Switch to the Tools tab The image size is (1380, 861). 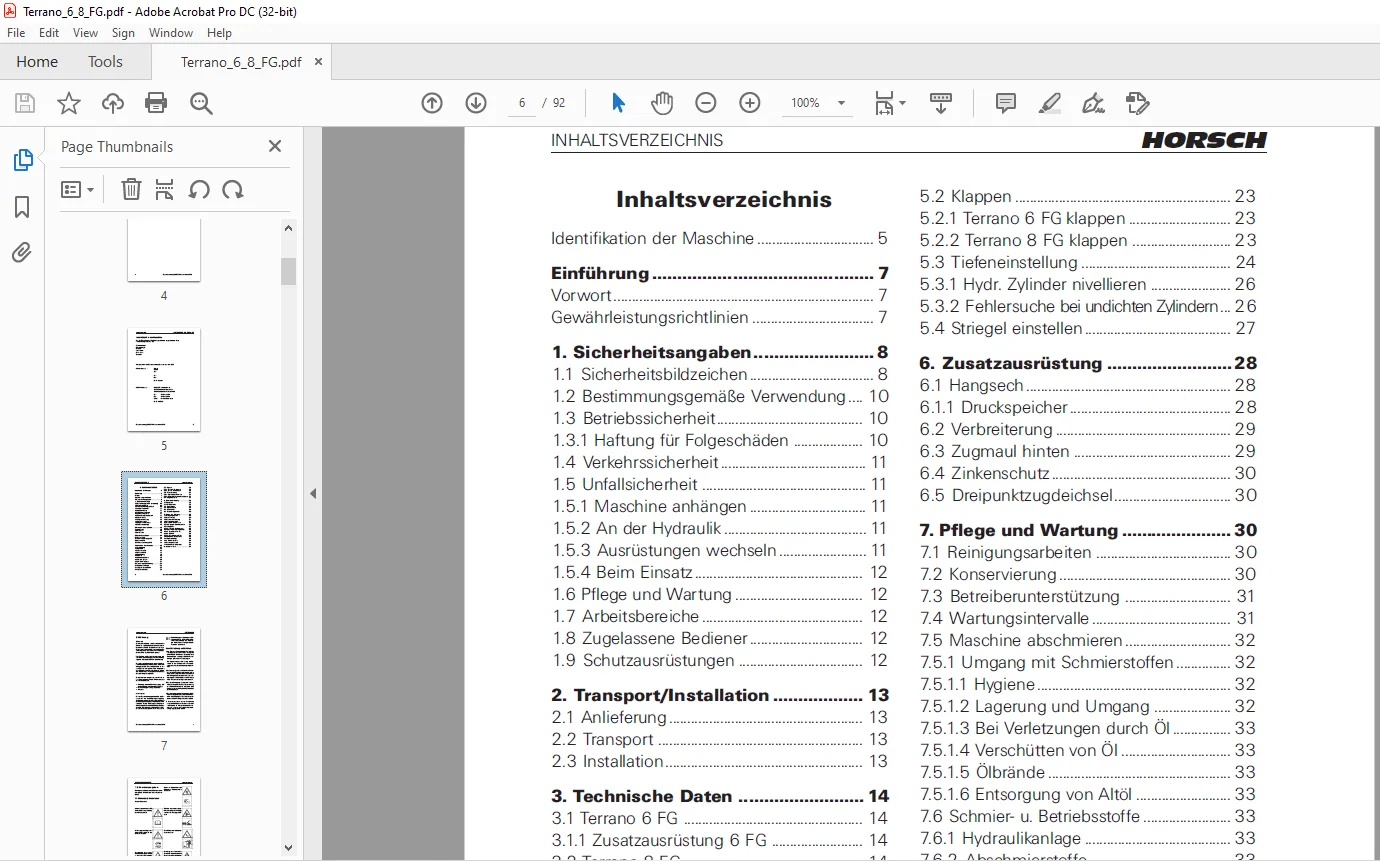point(105,62)
